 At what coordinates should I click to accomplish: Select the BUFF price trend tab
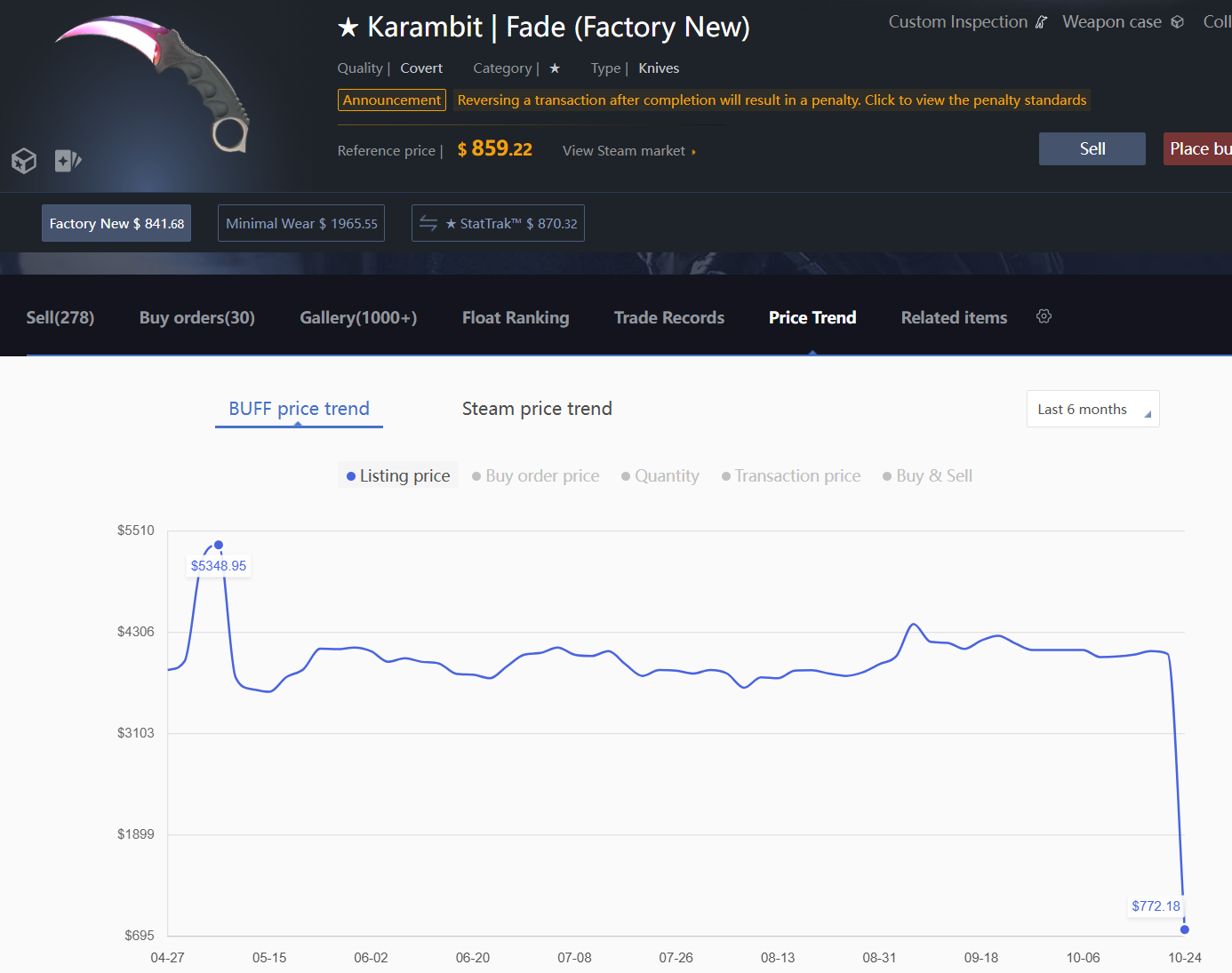299,409
